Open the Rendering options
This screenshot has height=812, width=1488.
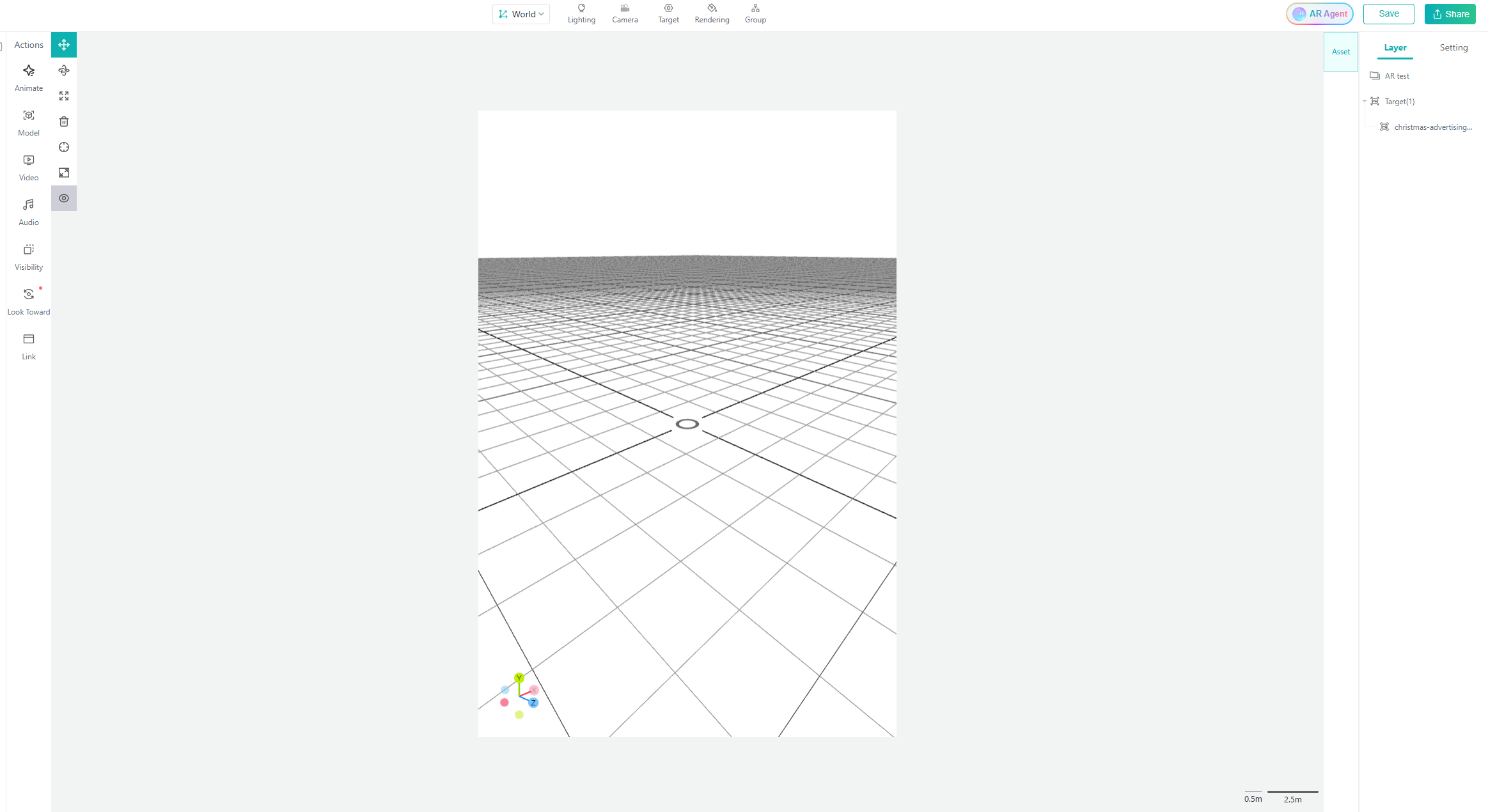(x=712, y=13)
